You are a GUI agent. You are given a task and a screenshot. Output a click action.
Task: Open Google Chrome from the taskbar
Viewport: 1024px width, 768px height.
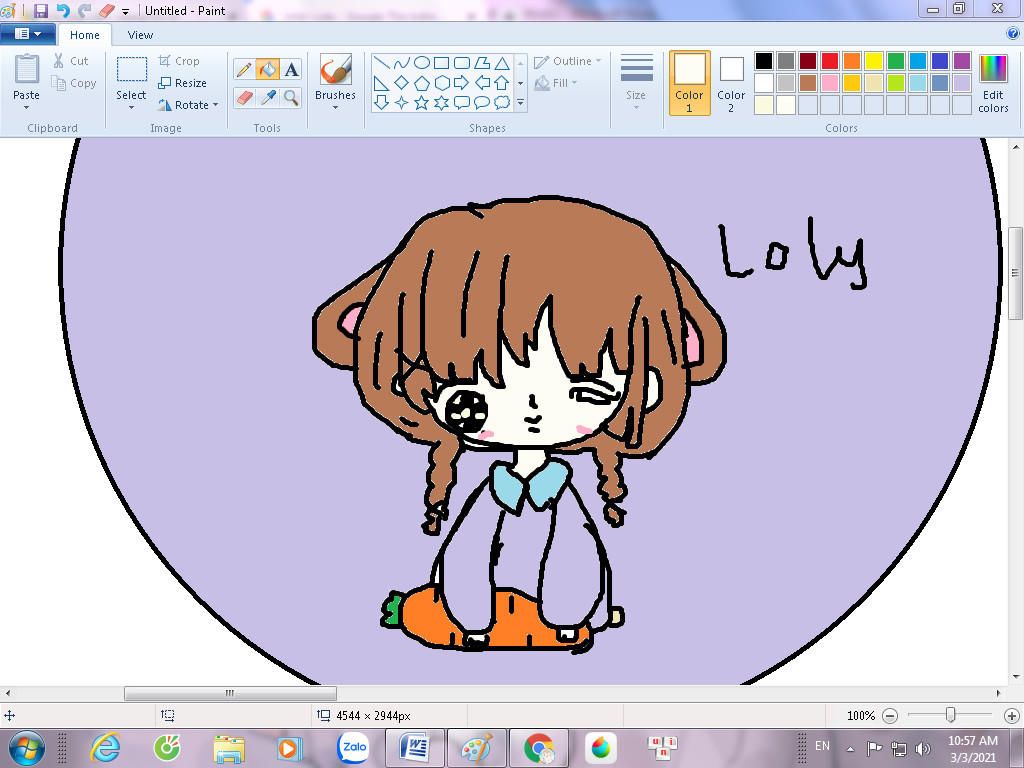click(539, 748)
